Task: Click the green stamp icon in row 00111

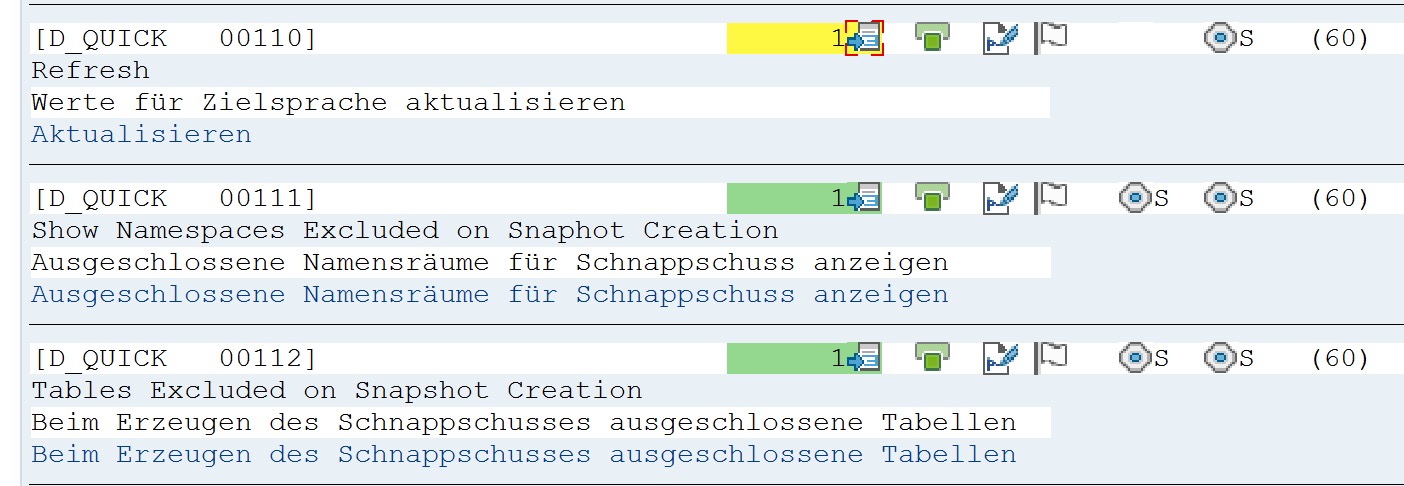Action: point(932,198)
